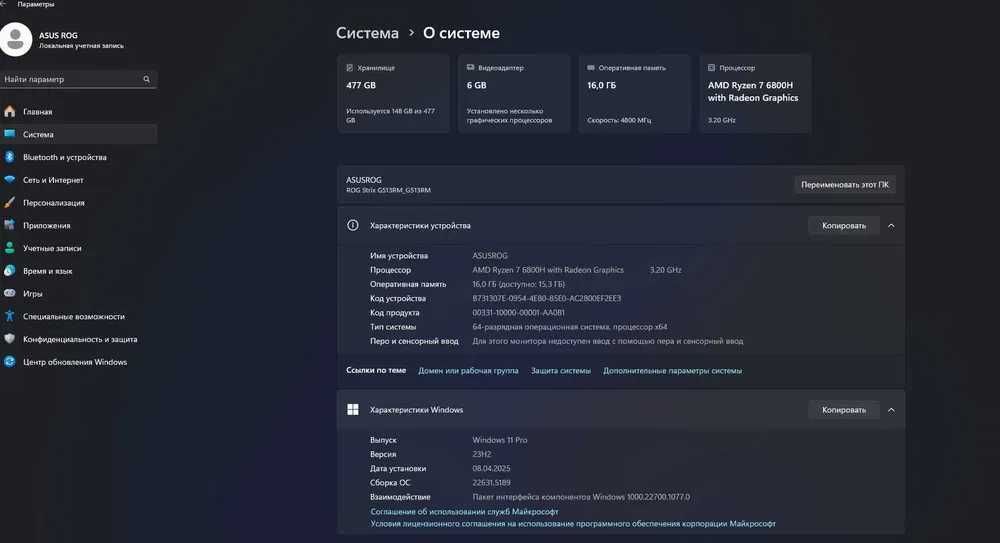Screen dimensions: 1000x543
Task: Click the 64-разрядная операционная система text
Action: [570, 327]
